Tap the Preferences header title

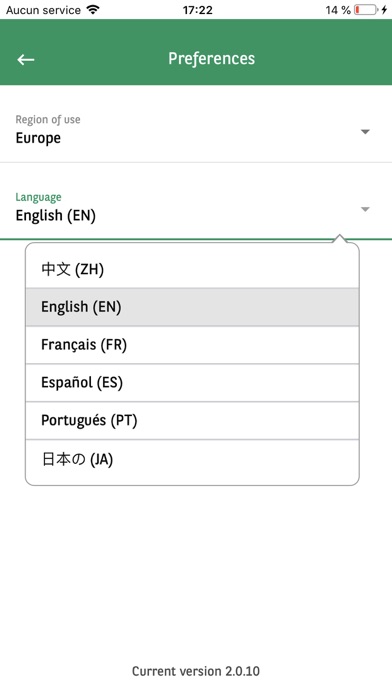pos(212,59)
